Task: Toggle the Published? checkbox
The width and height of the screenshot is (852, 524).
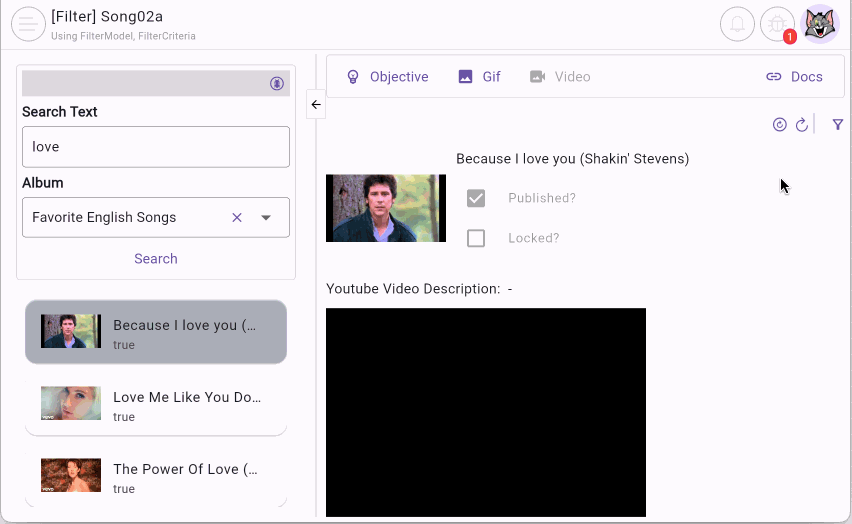Action: [x=476, y=198]
